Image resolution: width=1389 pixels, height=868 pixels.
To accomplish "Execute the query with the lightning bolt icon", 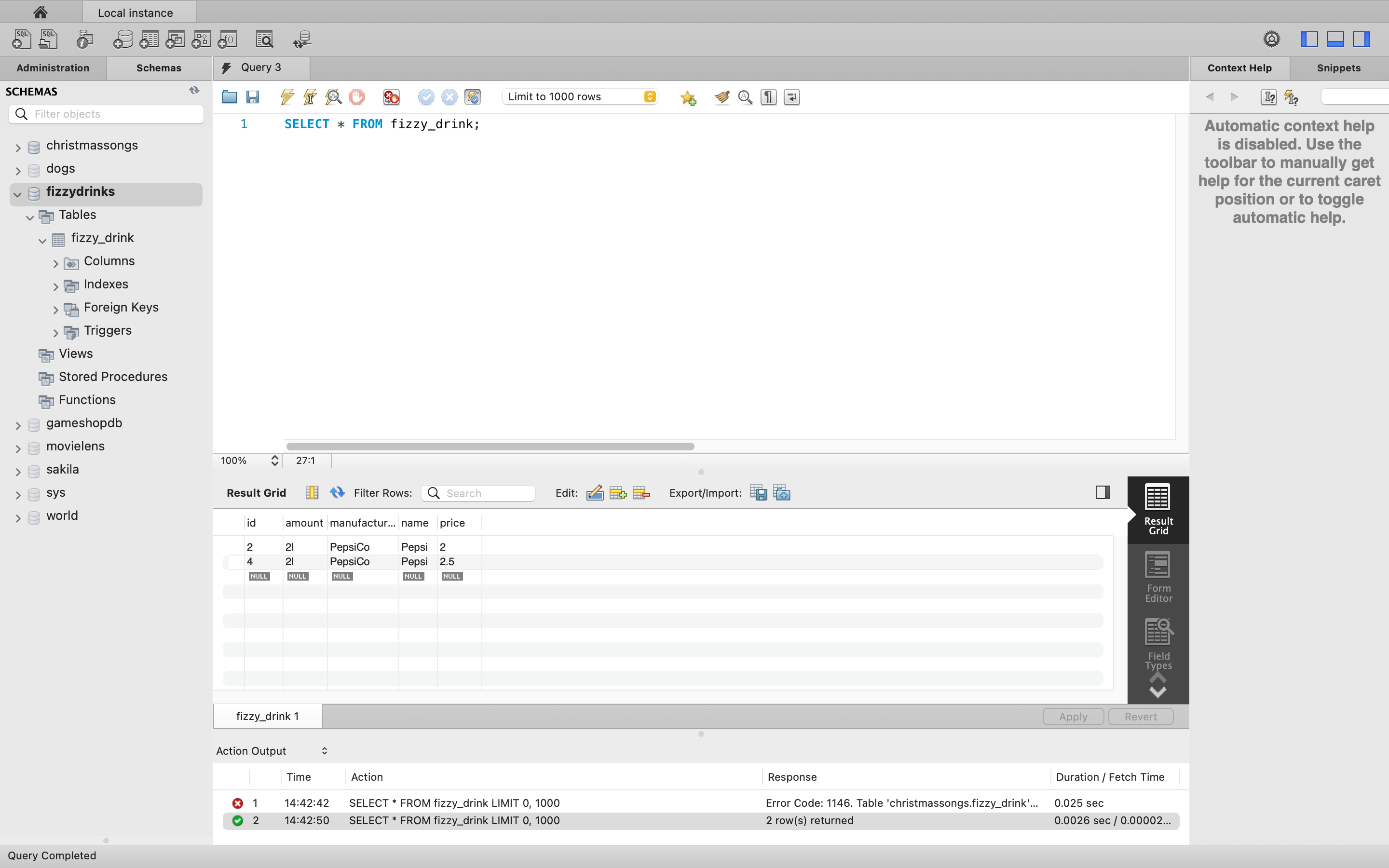I will click(287, 97).
